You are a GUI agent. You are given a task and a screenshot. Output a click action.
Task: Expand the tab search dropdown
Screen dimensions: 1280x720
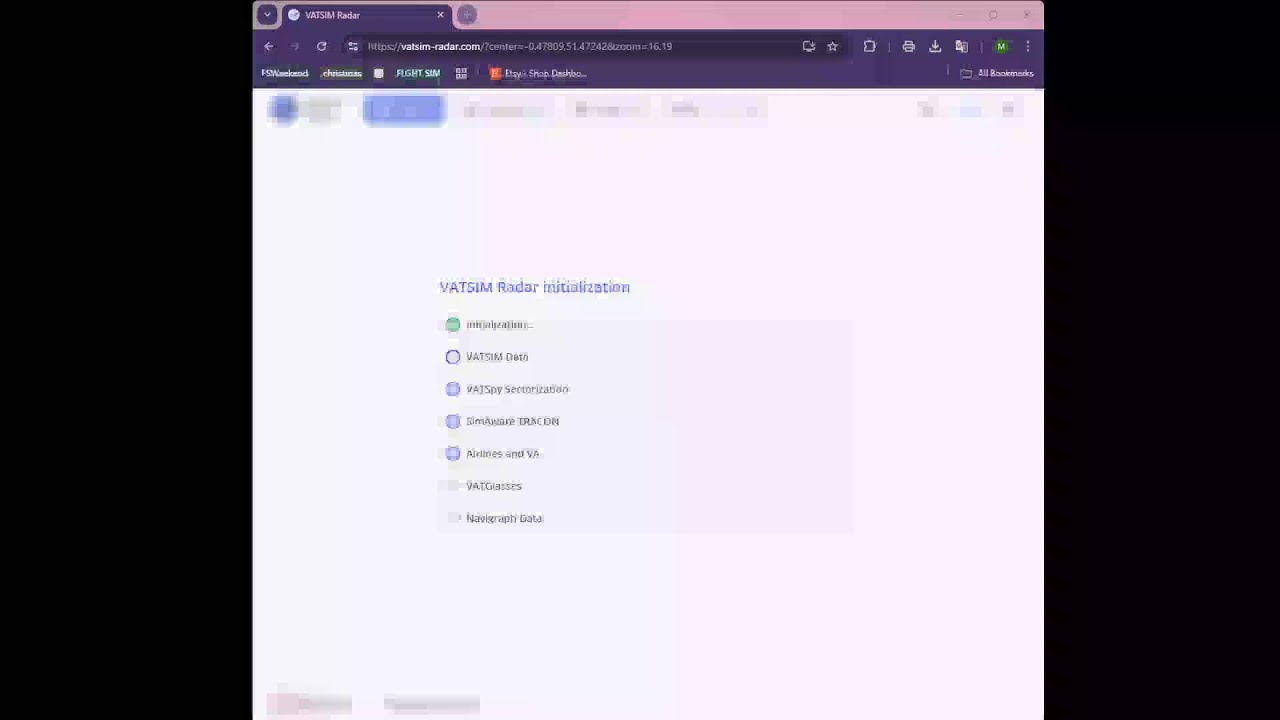(267, 15)
